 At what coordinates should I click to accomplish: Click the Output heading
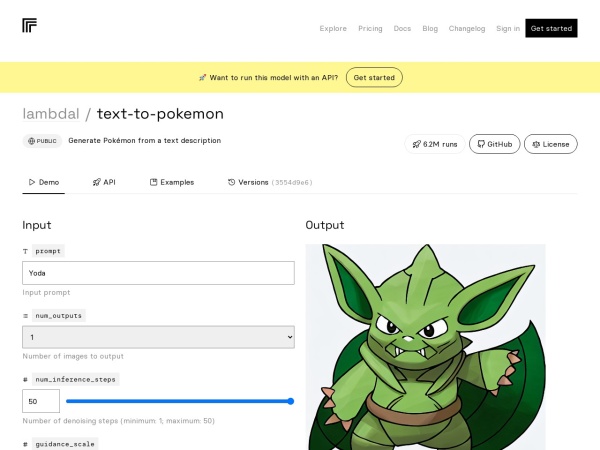324,225
